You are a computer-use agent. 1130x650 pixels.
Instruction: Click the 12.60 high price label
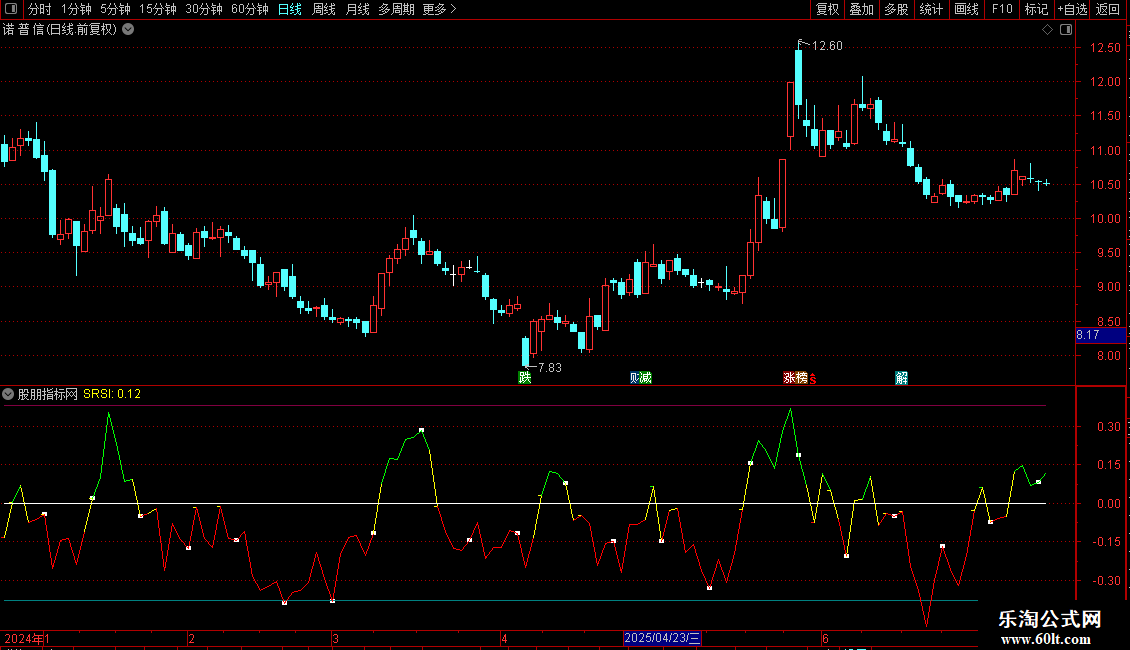827,46
